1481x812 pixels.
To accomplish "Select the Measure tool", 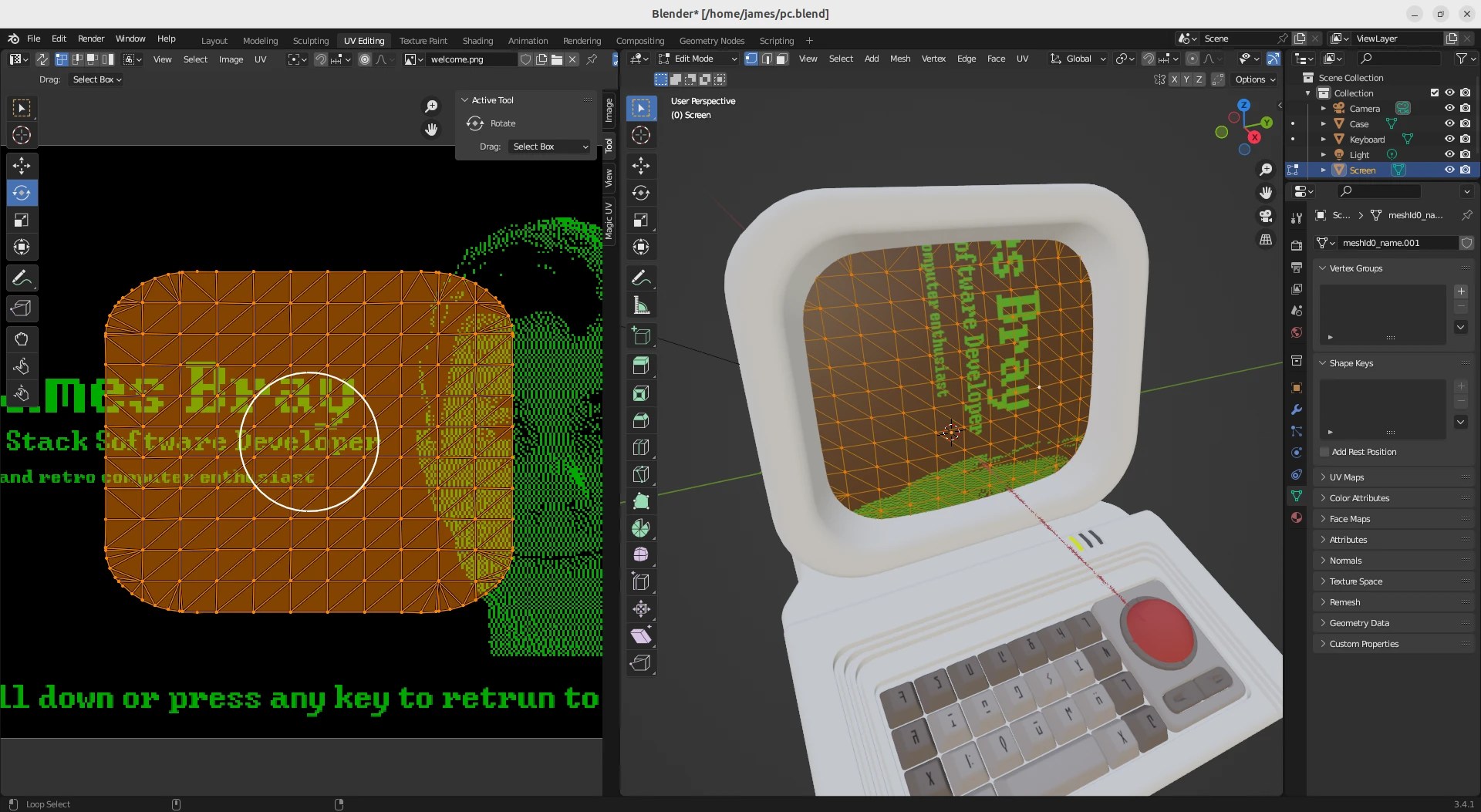I will click(641, 305).
